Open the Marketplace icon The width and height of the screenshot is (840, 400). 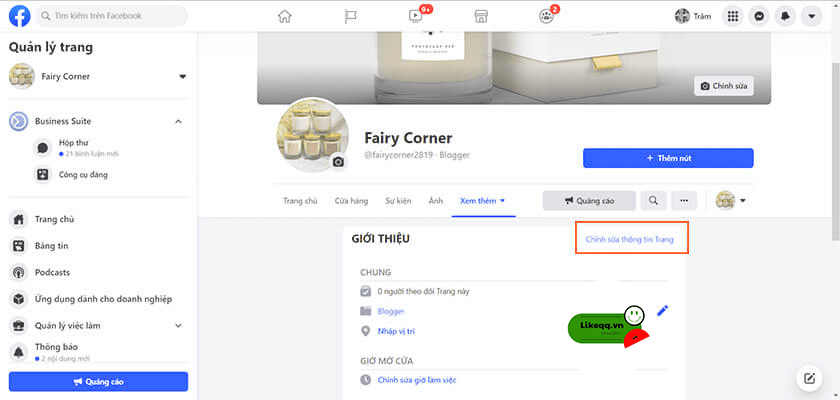pos(481,16)
